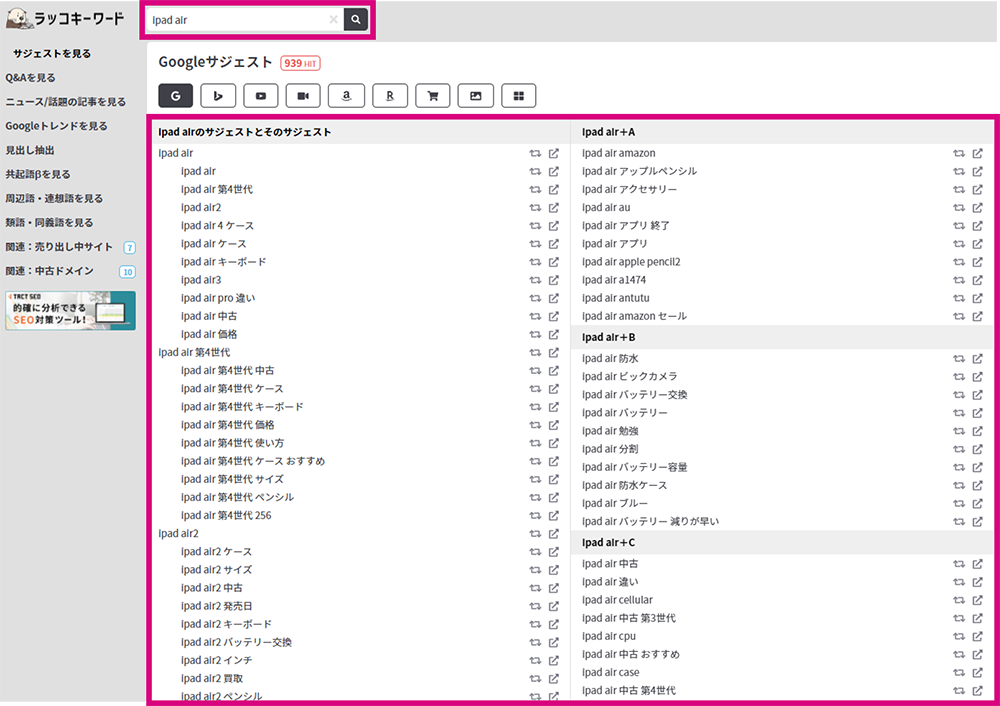
Task: Click keyword ipad air 勉強
Action: point(610,431)
